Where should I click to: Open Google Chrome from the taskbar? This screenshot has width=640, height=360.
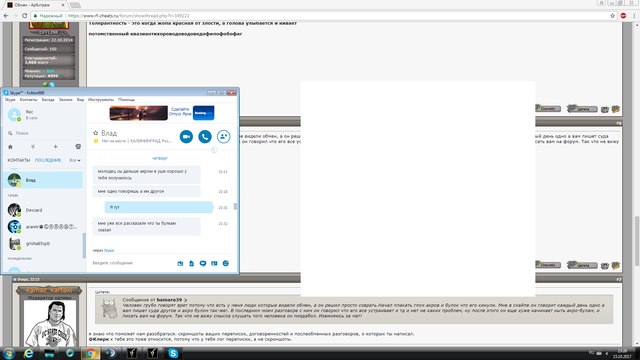pyautogui.click(x=91, y=353)
